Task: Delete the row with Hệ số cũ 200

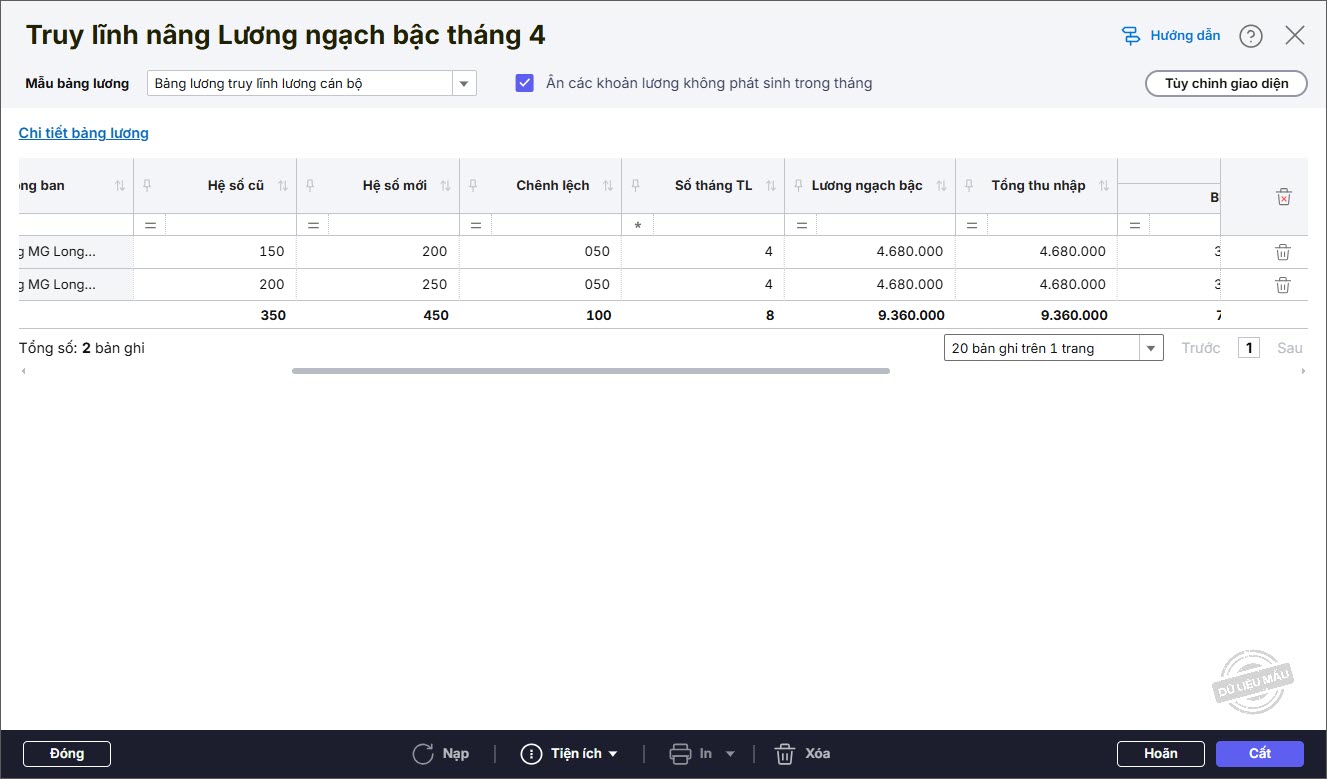Action: [x=1283, y=285]
